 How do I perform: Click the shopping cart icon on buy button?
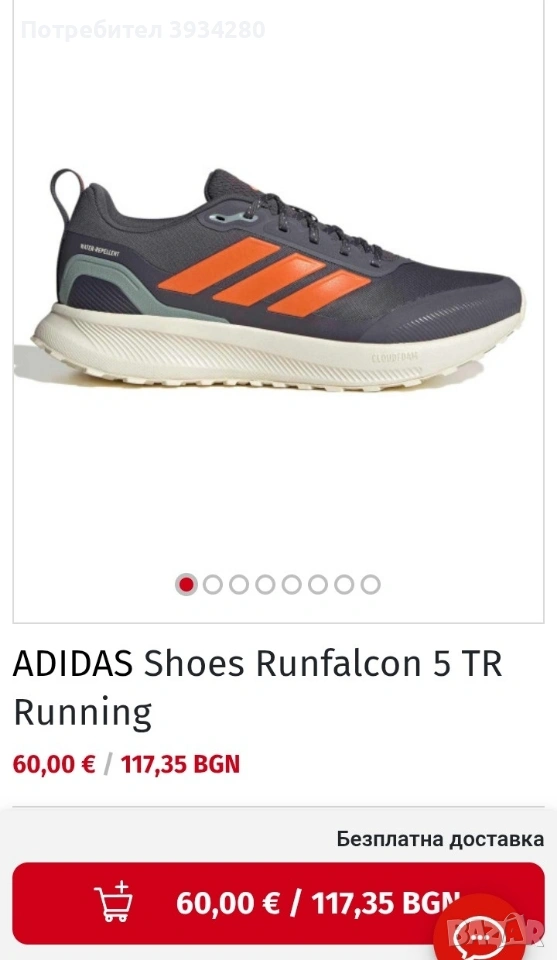click(113, 901)
